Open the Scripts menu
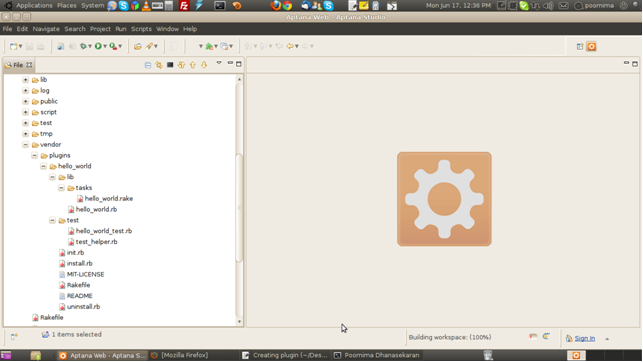Viewport: 643px width, 362px height. point(141,29)
